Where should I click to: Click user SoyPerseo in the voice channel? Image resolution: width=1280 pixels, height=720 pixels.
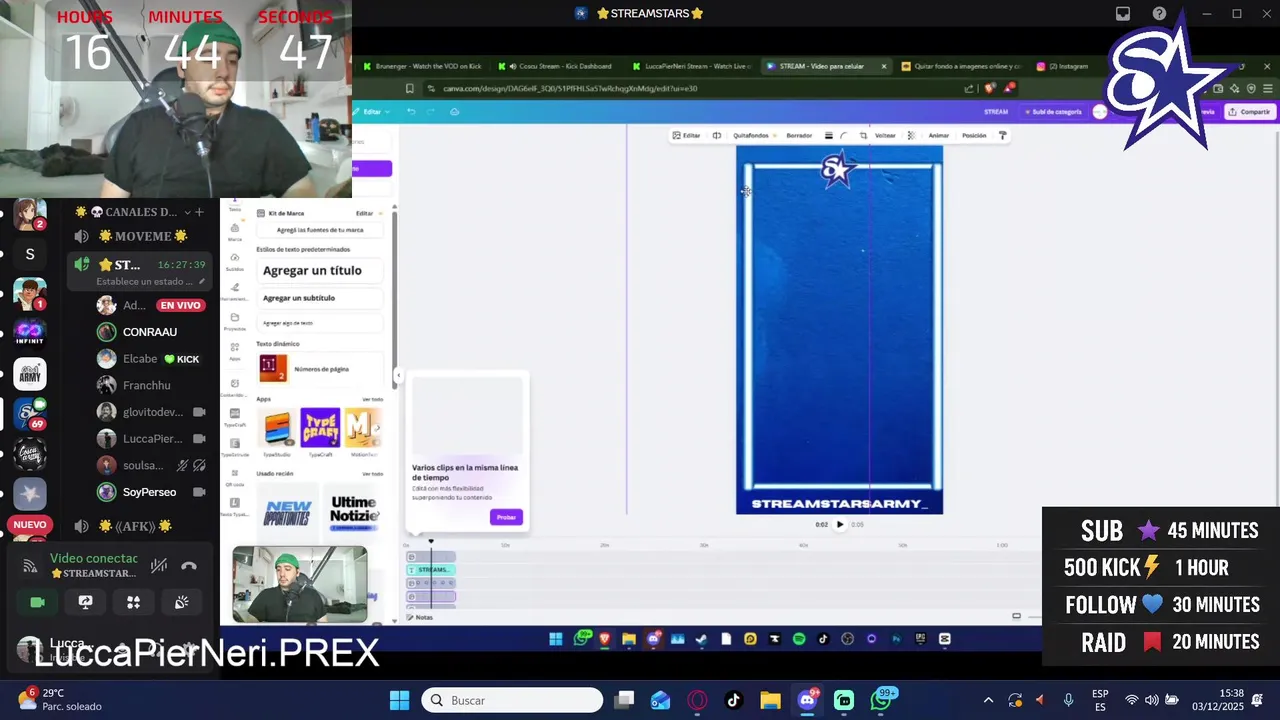point(149,492)
